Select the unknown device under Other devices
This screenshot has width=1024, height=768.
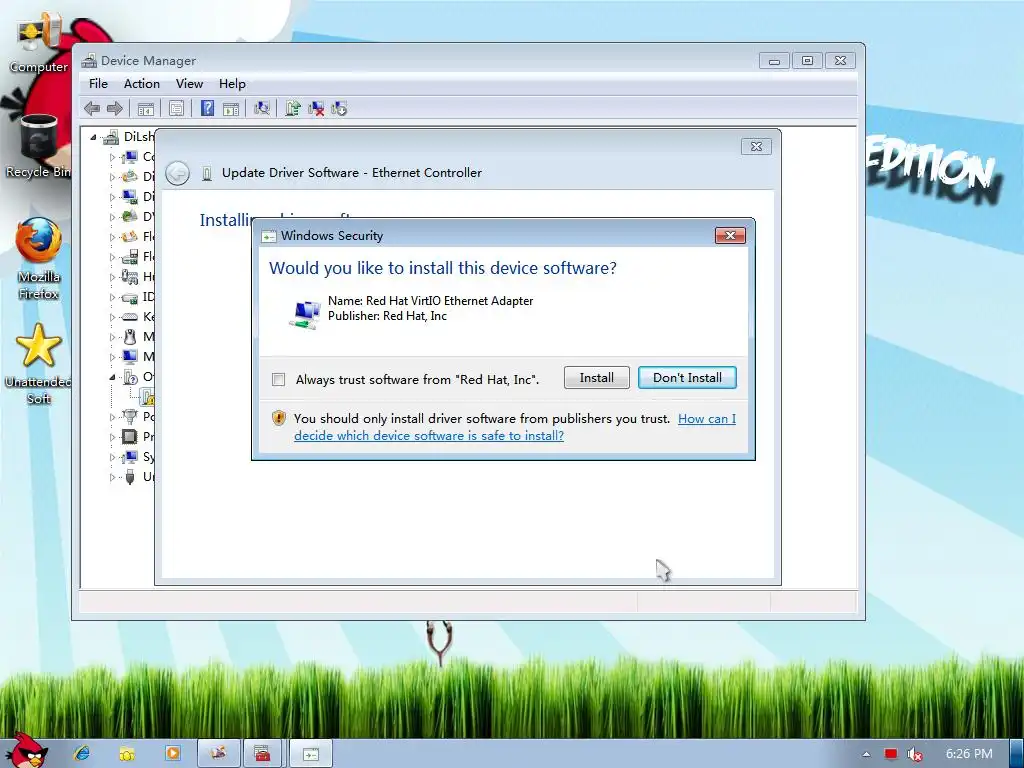[148, 396]
